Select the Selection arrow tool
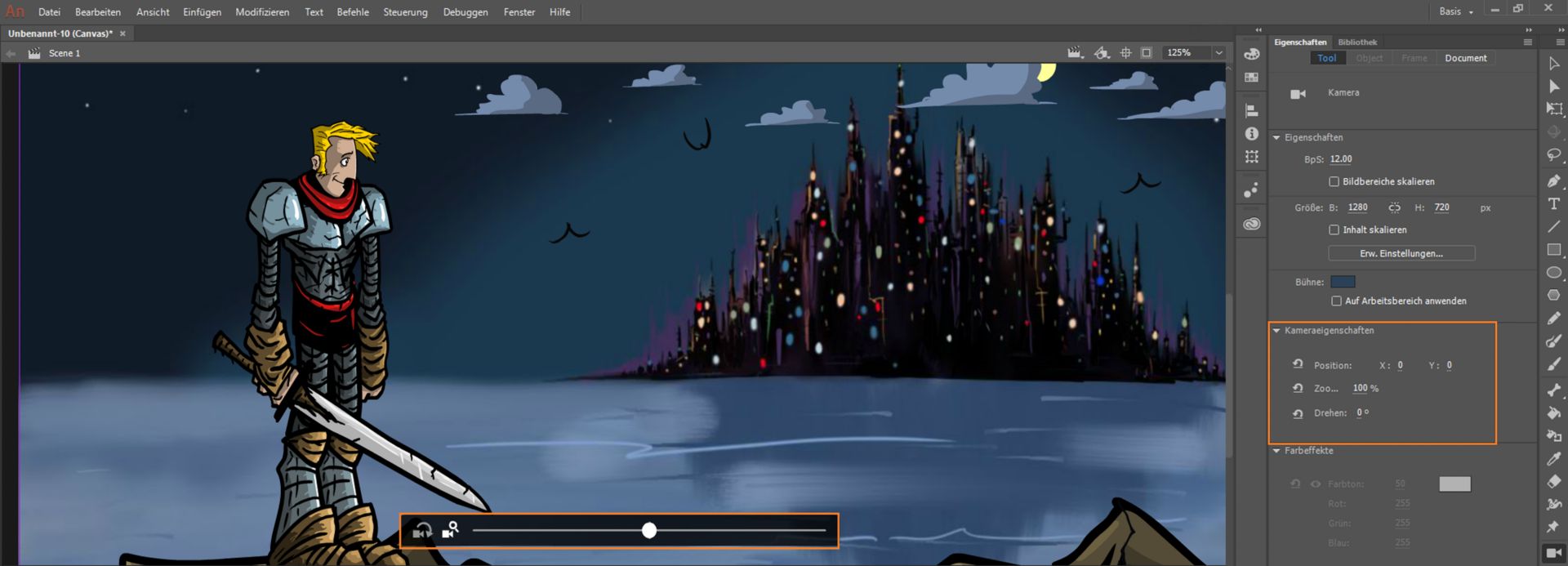1568x566 pixels. tap(1553, 64)
